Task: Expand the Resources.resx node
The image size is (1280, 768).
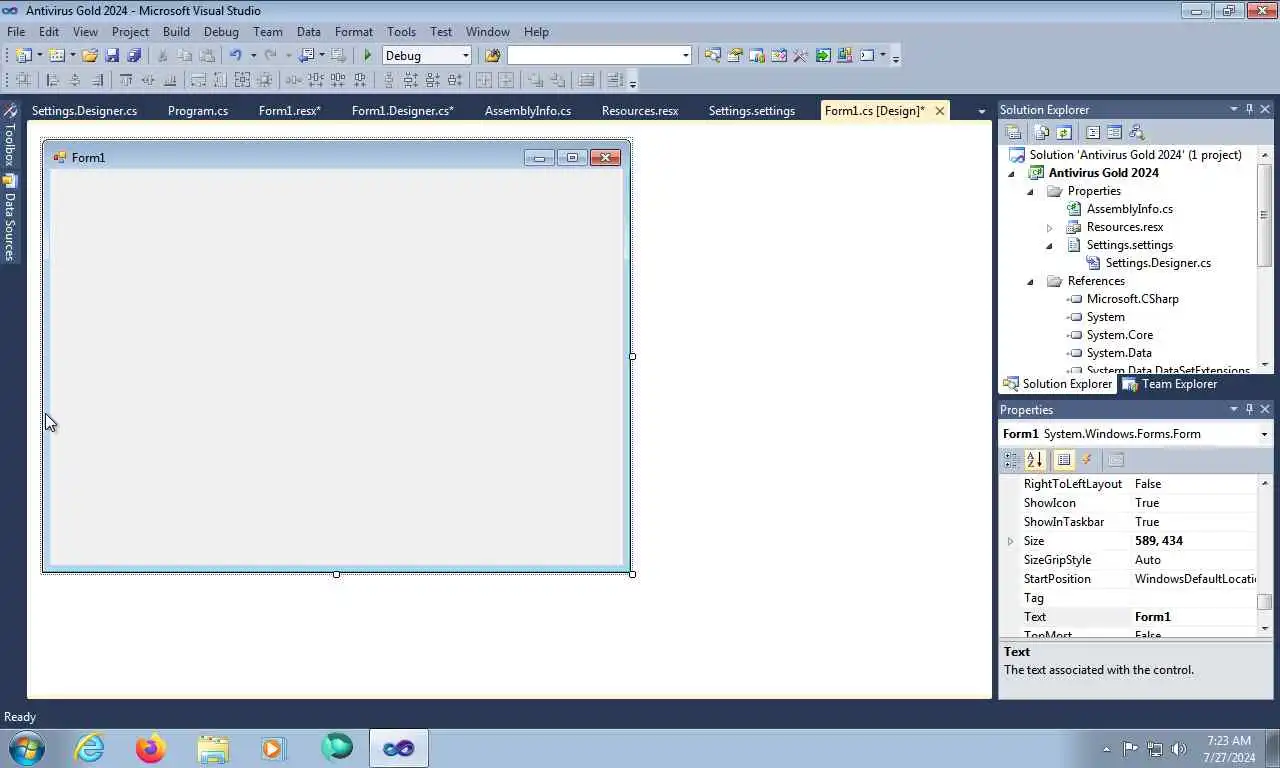Action: [x=1049, y=227]
